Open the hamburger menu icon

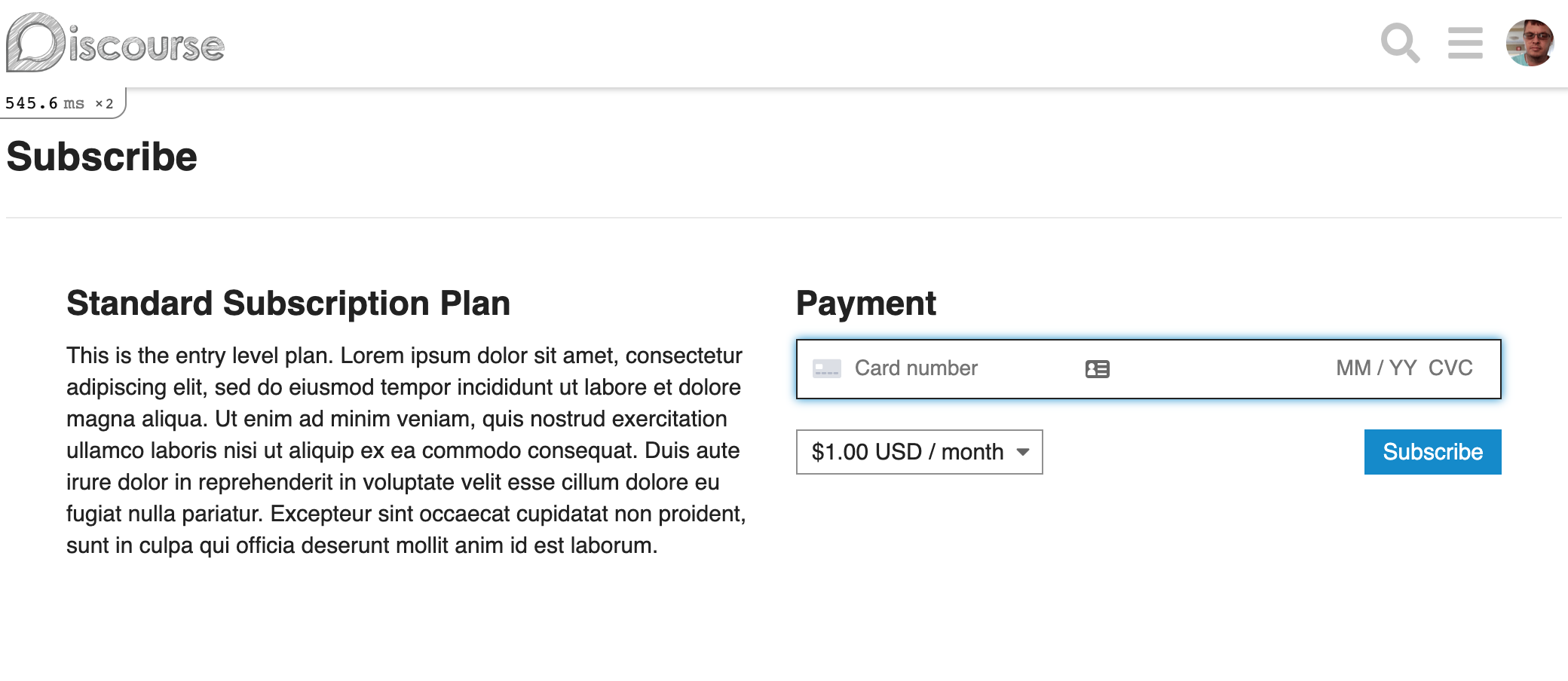pos(1465,43)
